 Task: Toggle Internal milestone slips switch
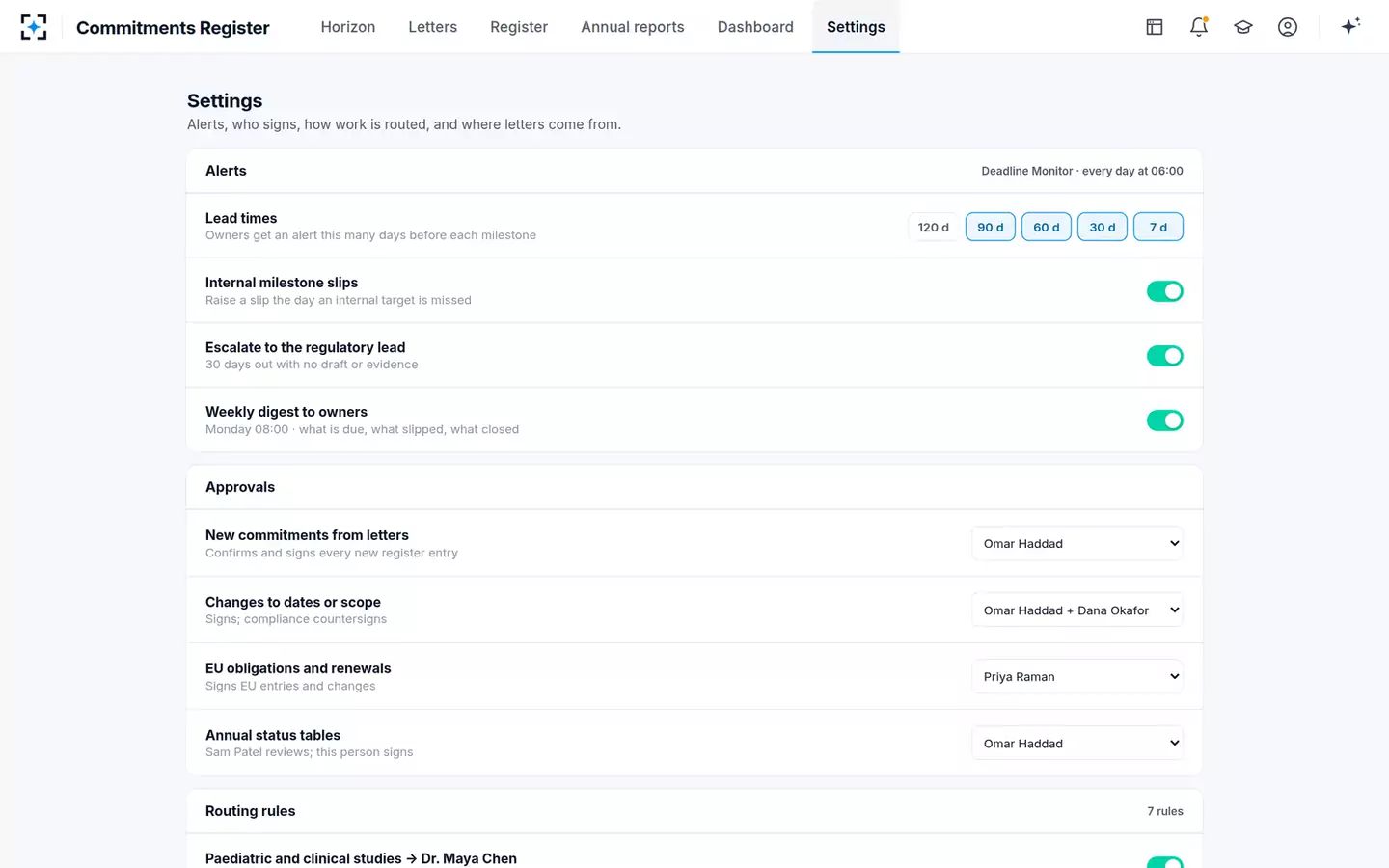[1165, 291]
